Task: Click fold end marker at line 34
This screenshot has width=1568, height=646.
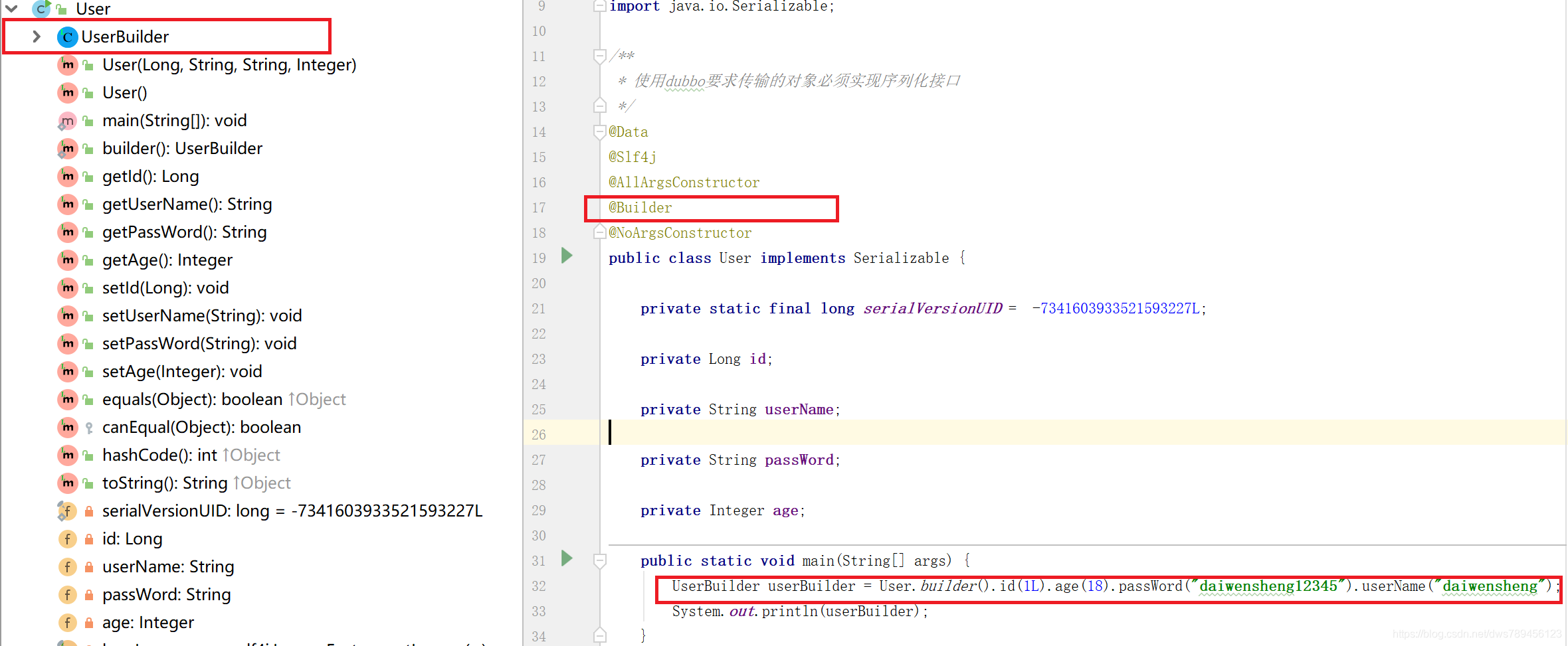Action: (x=599, y=635)
